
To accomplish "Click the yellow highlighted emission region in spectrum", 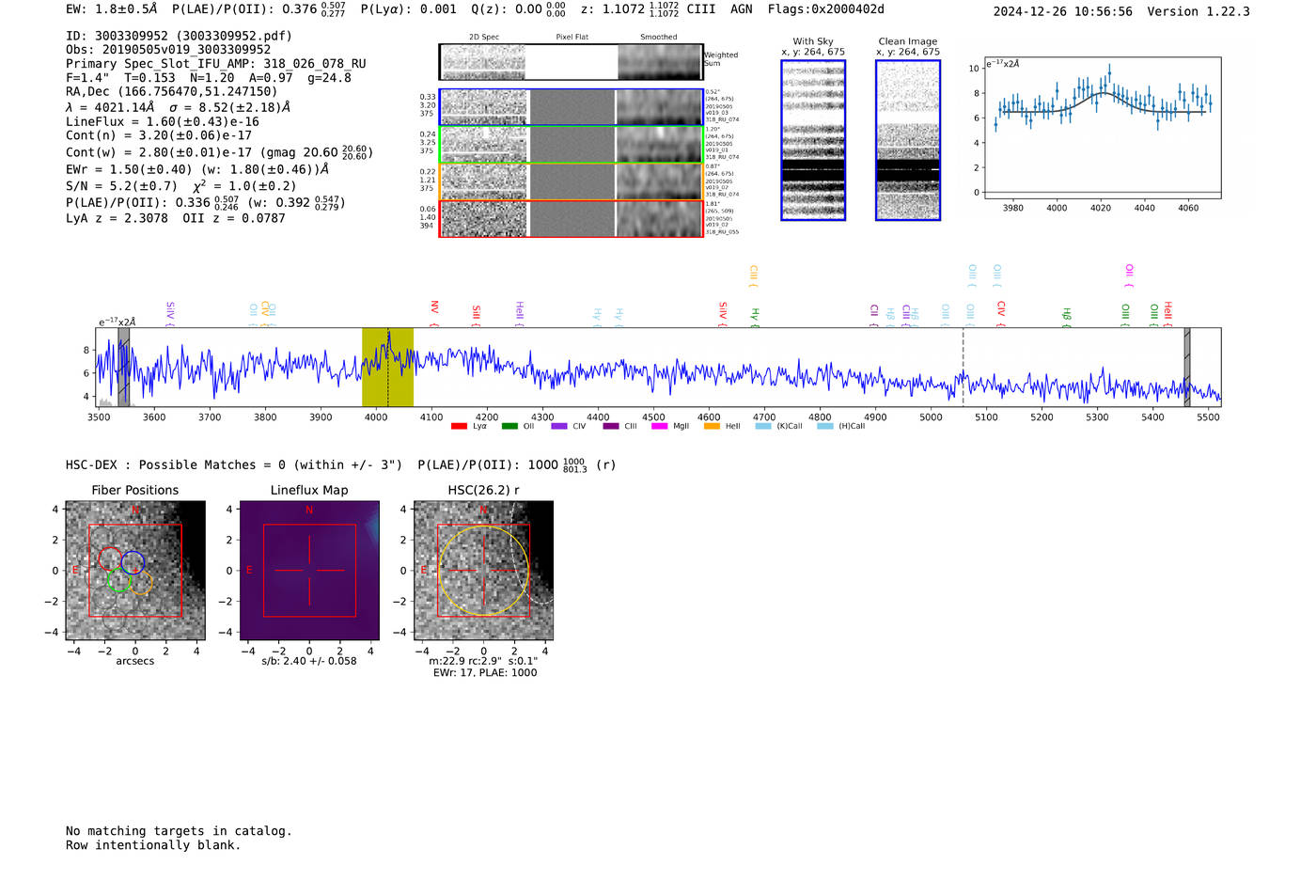I will click(387, 367).
